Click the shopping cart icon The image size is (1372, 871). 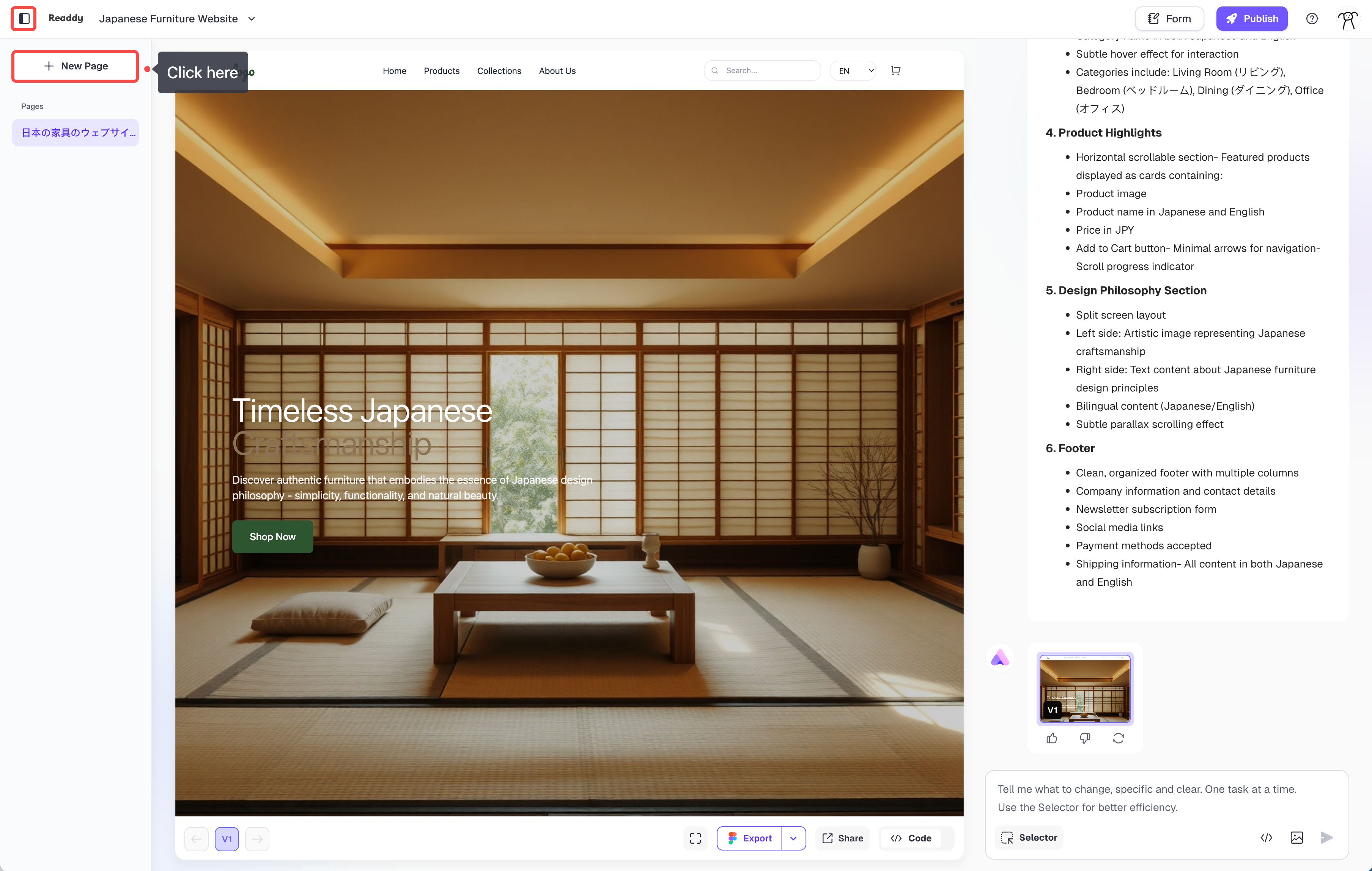[895, 71]
